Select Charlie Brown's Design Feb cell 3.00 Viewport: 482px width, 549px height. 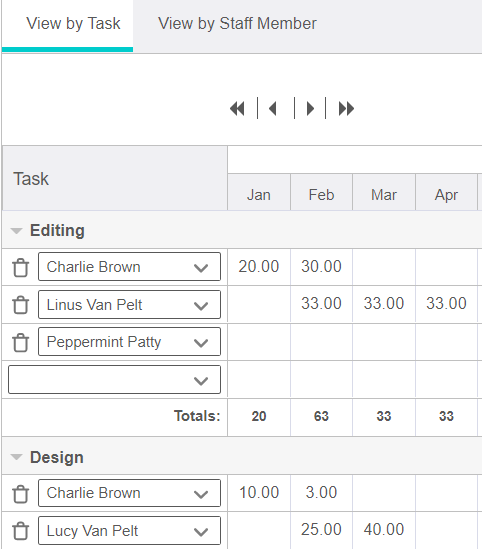coord(321,493)
